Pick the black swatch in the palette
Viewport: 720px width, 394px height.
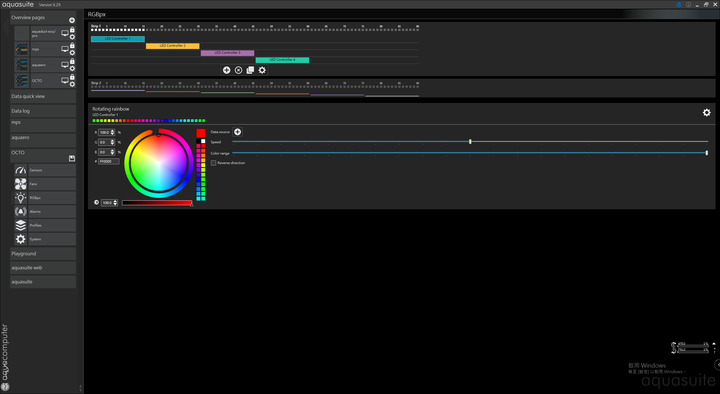(198, 141)
